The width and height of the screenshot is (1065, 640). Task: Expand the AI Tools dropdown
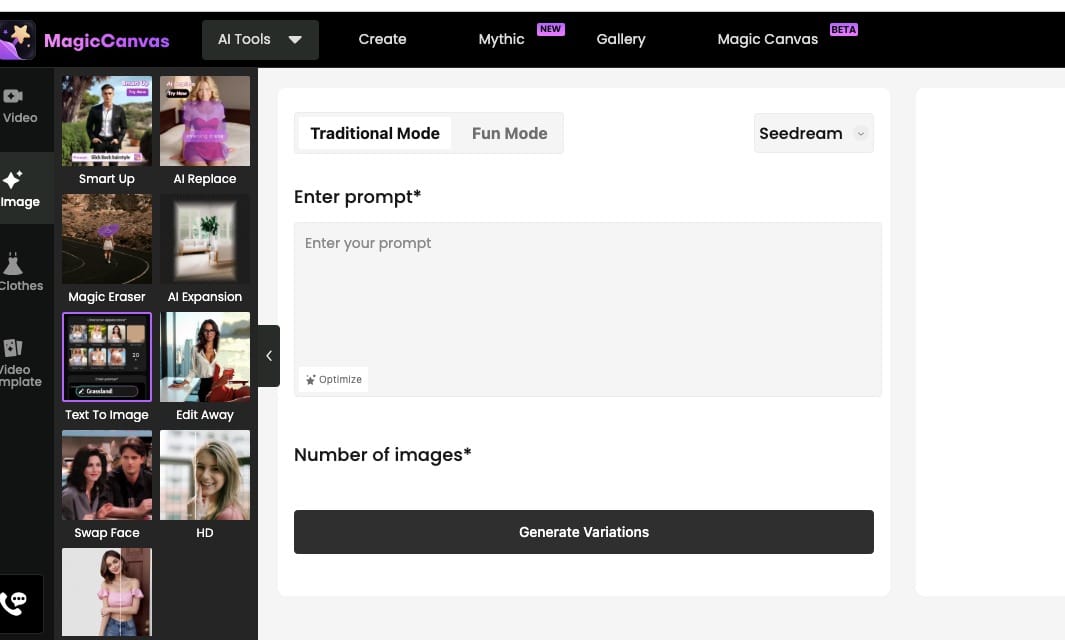coord(260,39)
